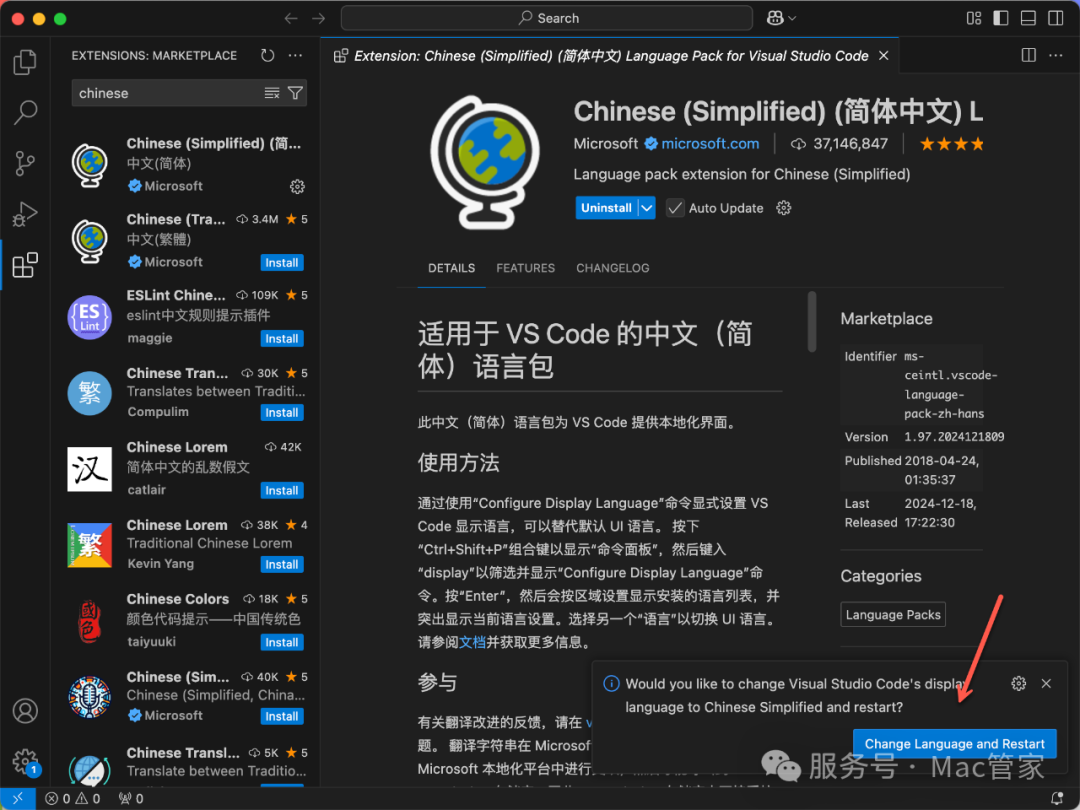Open the notifications bell in the status bar
Viewport: 1080px width, 810px height.
1057,798
